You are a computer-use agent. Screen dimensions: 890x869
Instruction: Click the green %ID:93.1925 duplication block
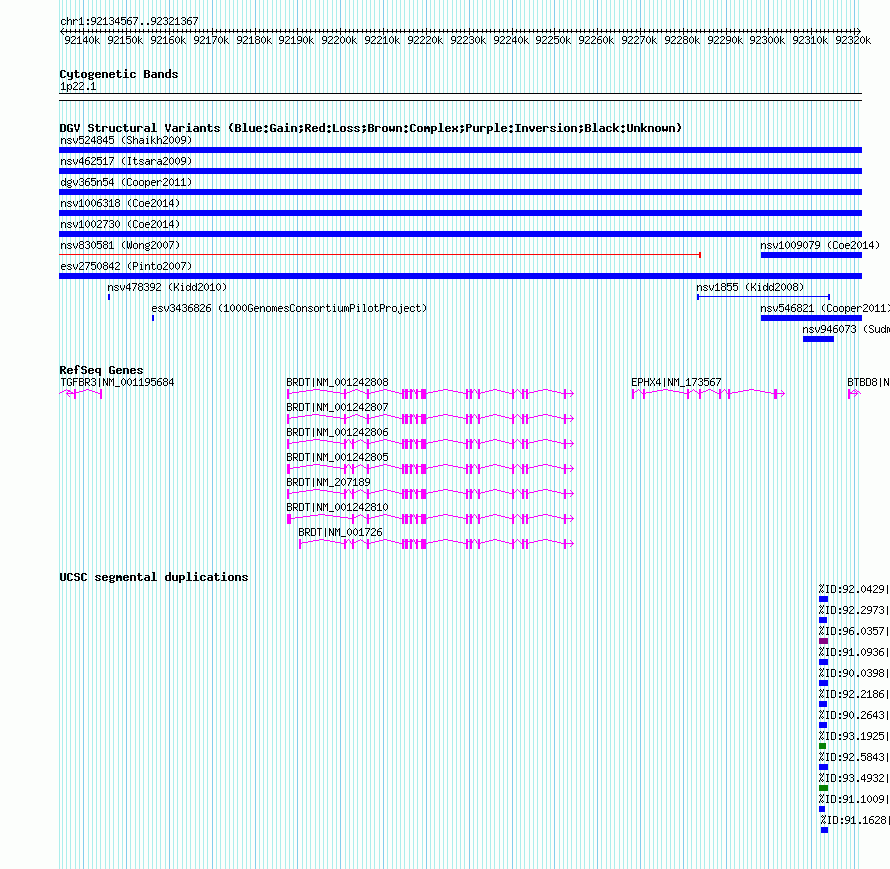click(822, 746)
